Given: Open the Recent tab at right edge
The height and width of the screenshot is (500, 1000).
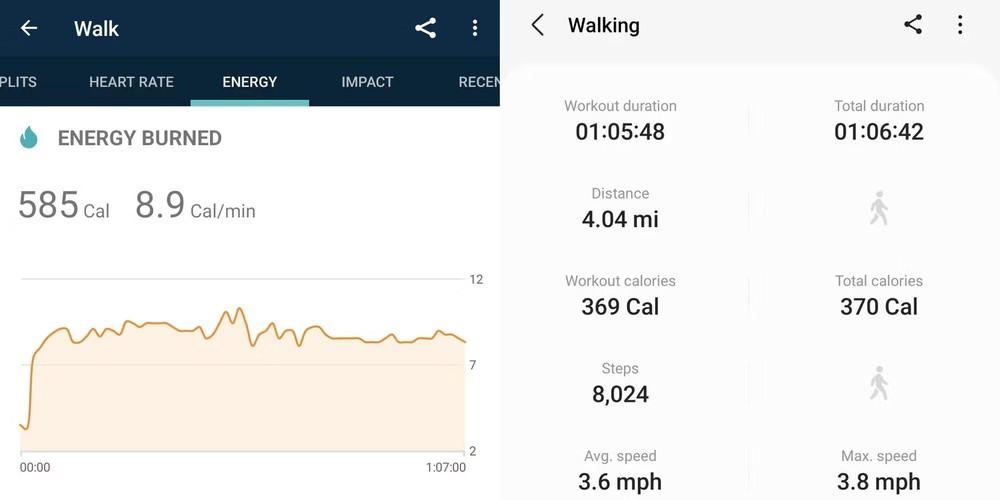Looking at the screenshot, I should 479,82.
